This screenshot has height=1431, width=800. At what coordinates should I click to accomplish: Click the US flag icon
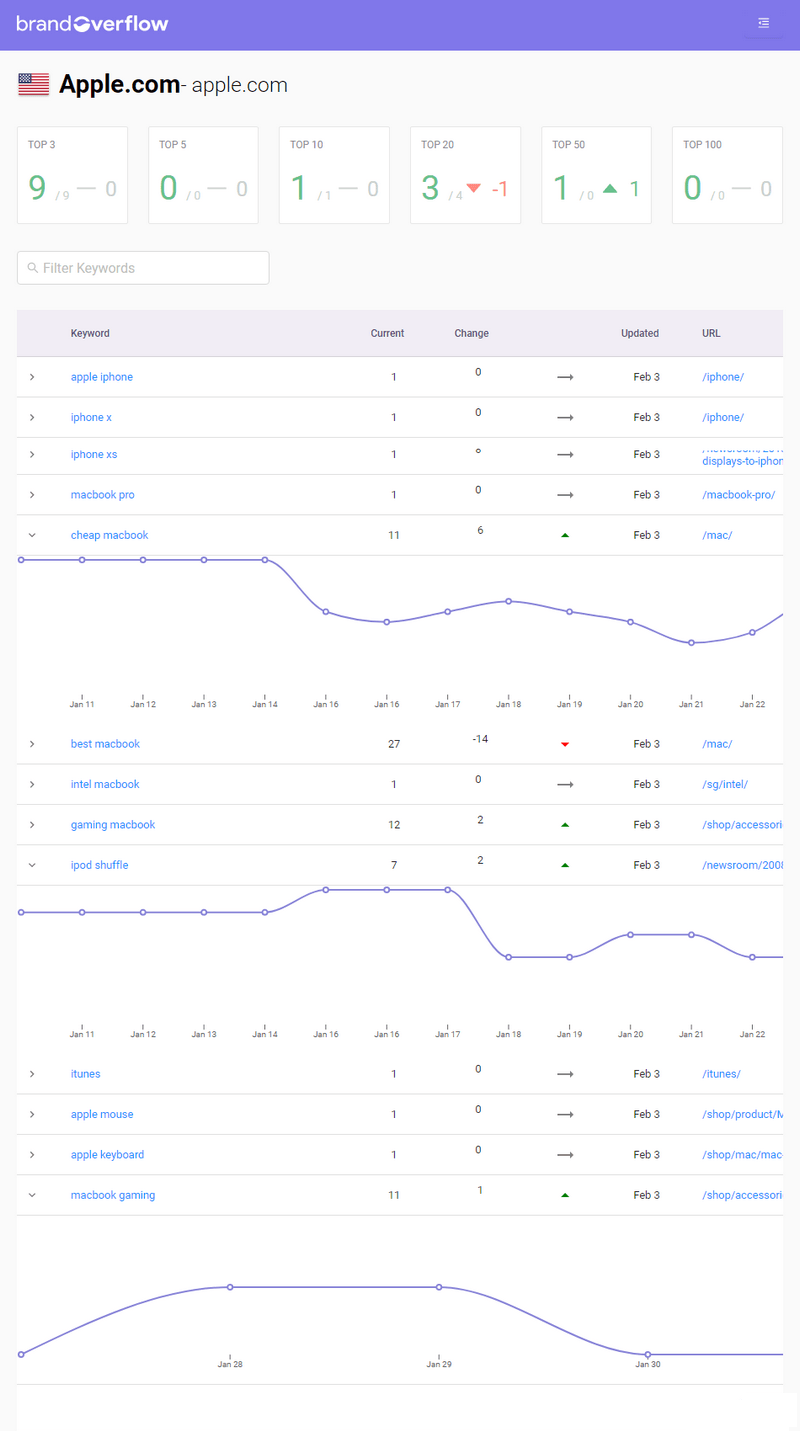34,85
